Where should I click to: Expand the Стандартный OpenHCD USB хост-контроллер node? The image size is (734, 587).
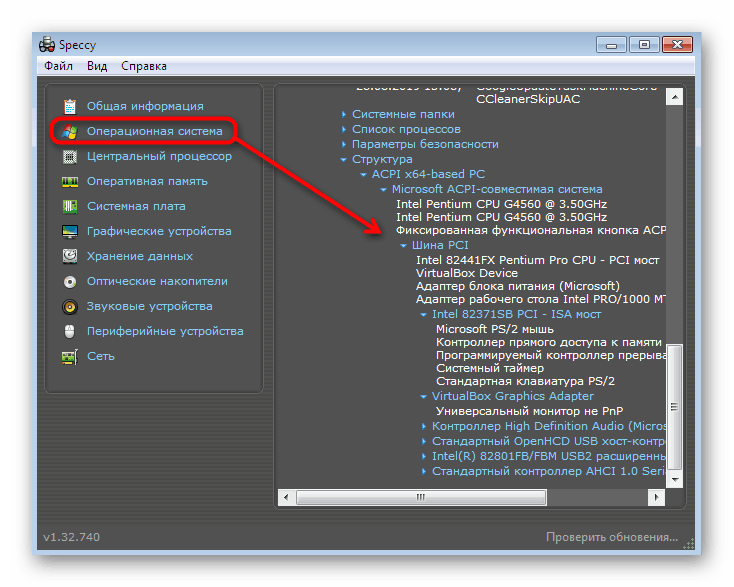click(x=424, y=441)
